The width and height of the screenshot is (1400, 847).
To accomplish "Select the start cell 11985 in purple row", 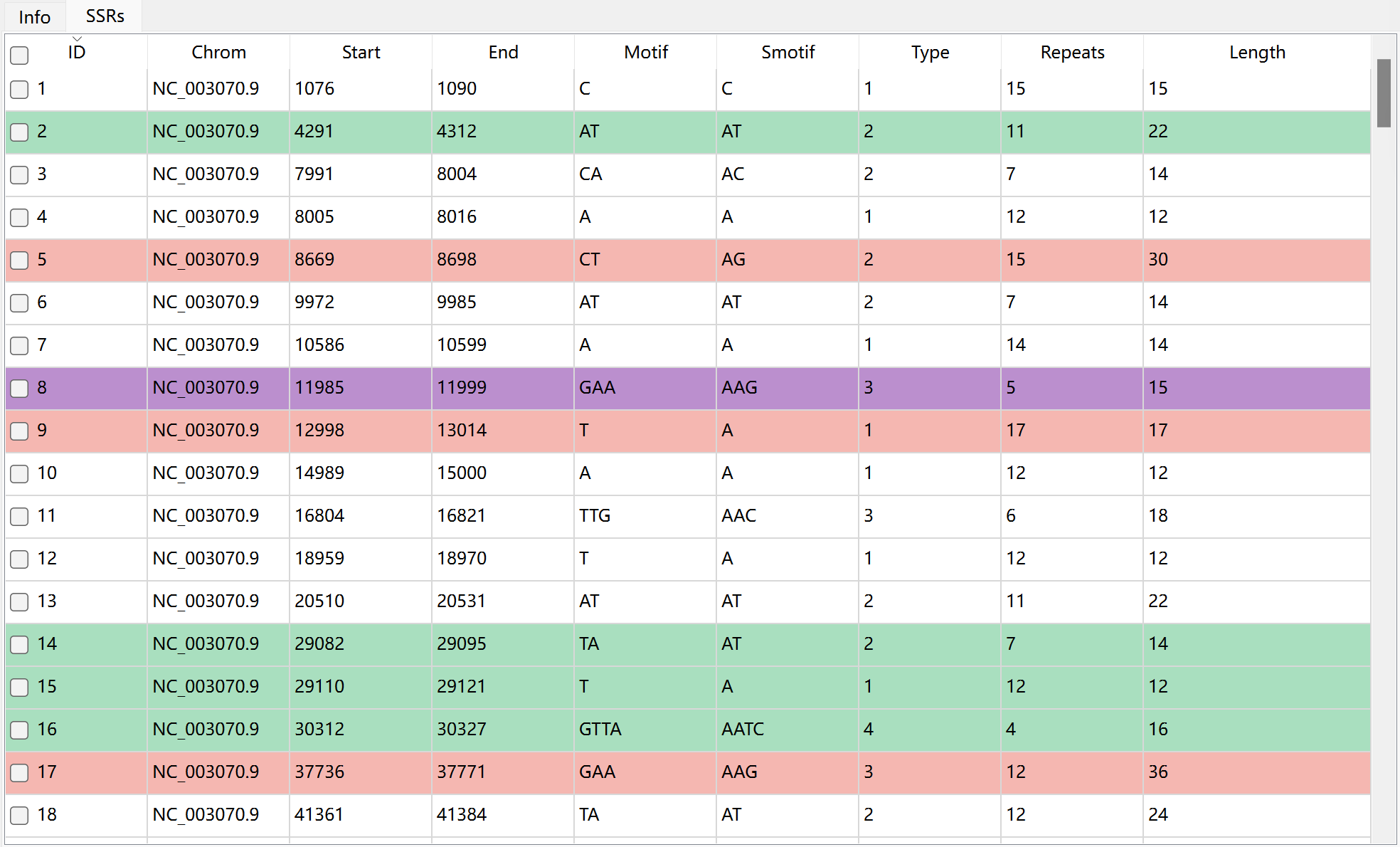I will pyautogui.click(x=361, y=388).
